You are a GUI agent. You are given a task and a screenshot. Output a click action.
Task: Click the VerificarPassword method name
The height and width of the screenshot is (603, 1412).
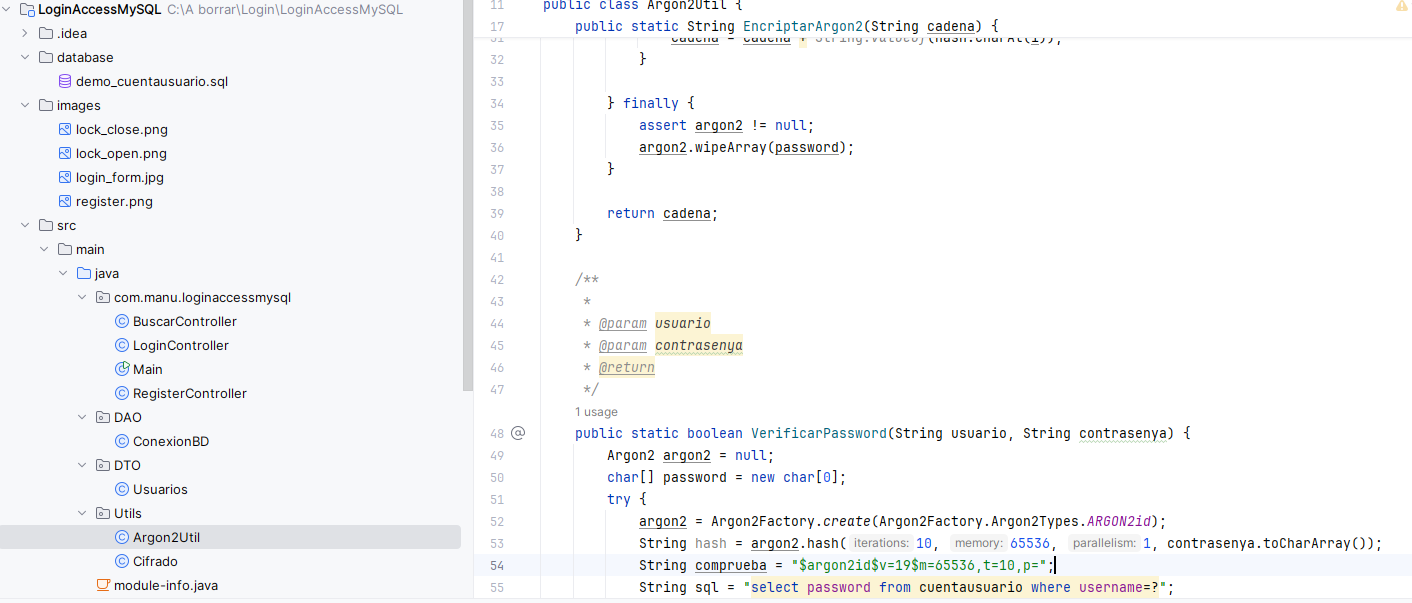tap(819, 433)
